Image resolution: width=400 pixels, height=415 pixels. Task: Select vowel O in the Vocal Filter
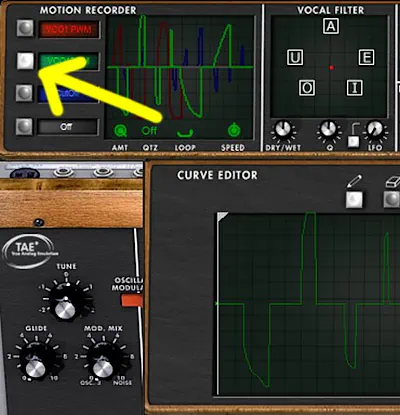click(x=307, y=88)
